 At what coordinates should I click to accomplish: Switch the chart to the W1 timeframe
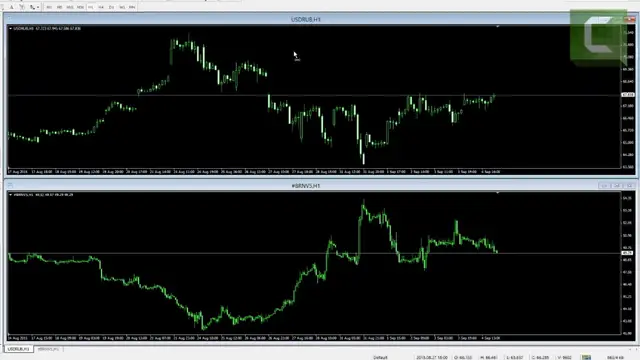point(122,7)
